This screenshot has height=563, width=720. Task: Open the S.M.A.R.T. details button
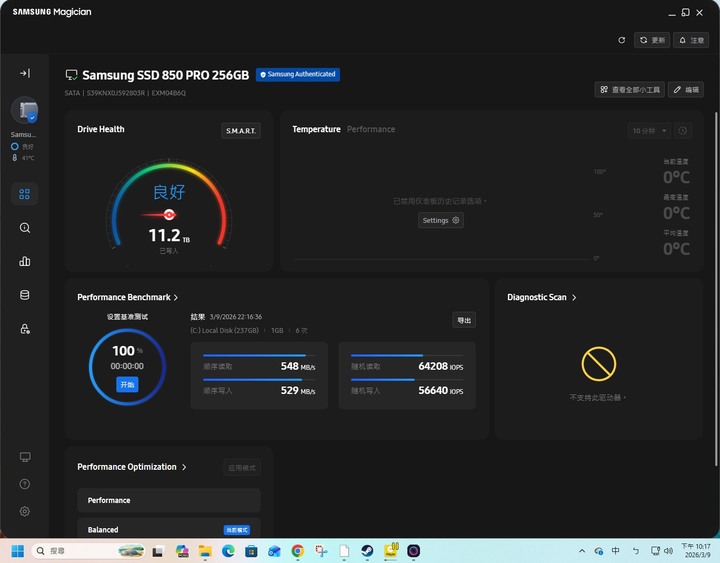pos(240,131)
